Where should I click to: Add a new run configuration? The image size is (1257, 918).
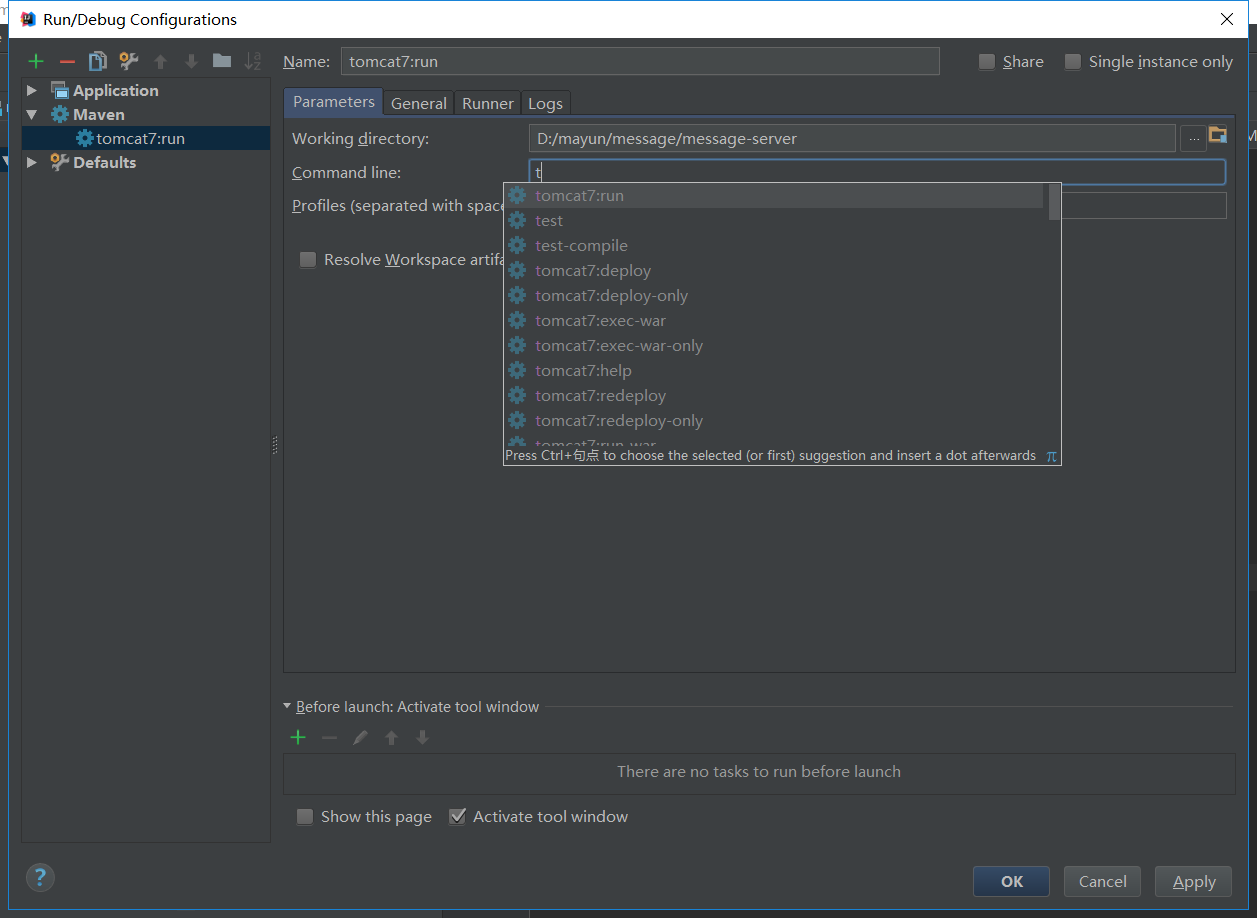coord(35,60)
